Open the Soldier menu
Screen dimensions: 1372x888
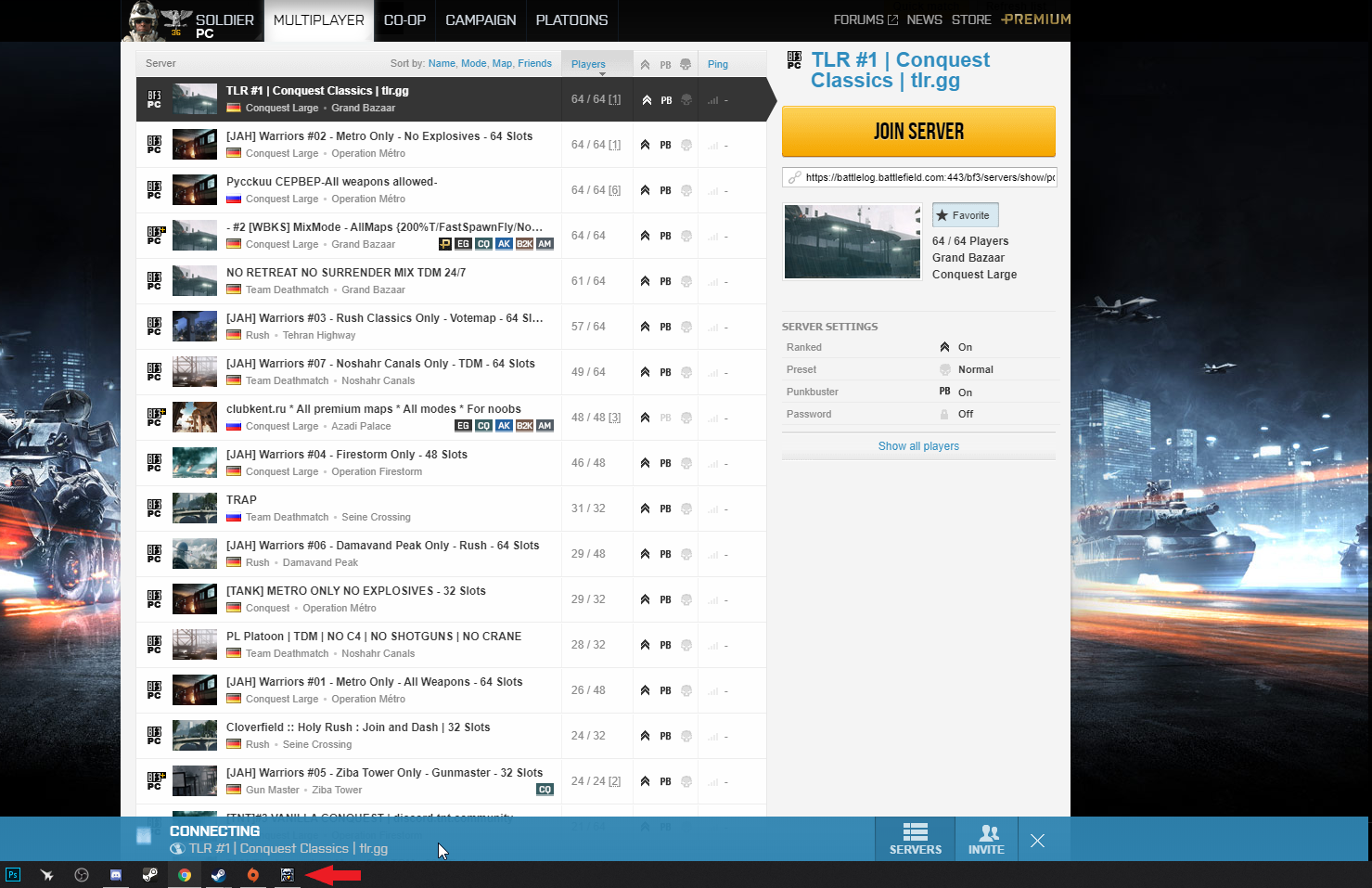[224, 20]
